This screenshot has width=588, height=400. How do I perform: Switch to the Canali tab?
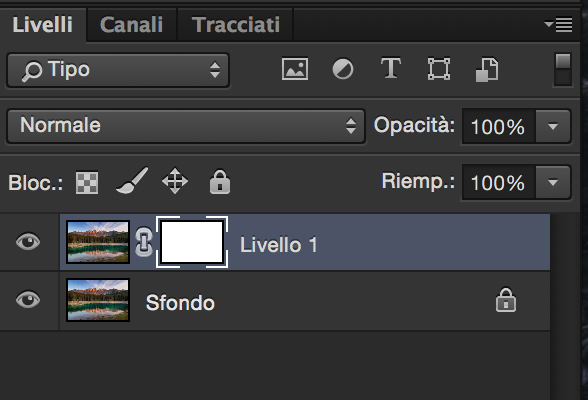[131, 25]
